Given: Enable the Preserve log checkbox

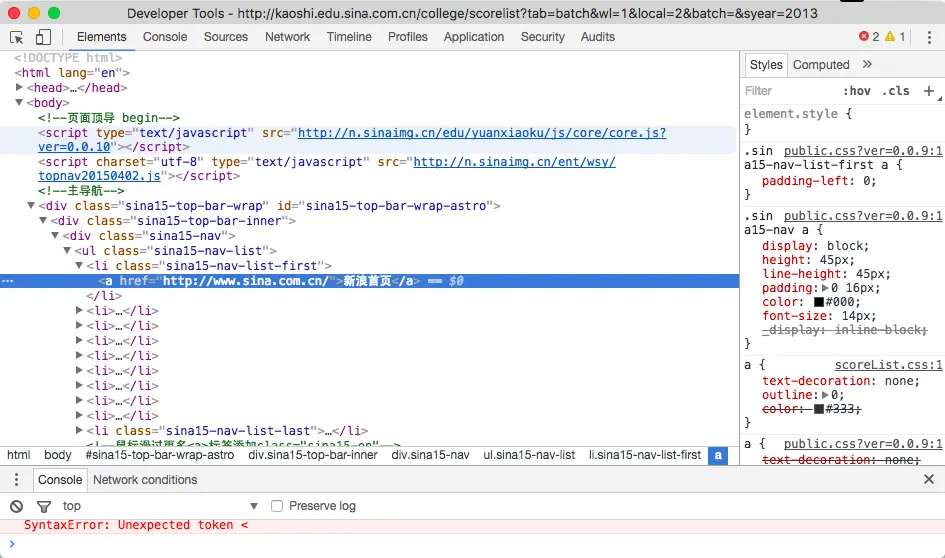Looking at the screenshot, I should 277,506.
